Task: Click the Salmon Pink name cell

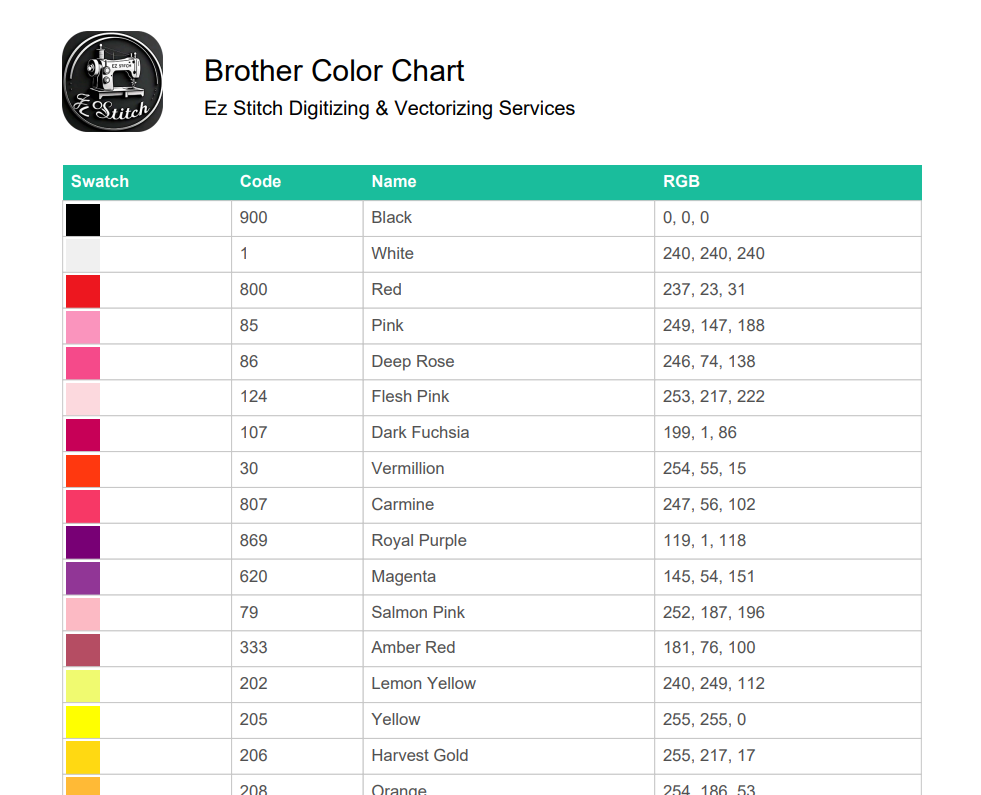Action: [x=509, y=613]
